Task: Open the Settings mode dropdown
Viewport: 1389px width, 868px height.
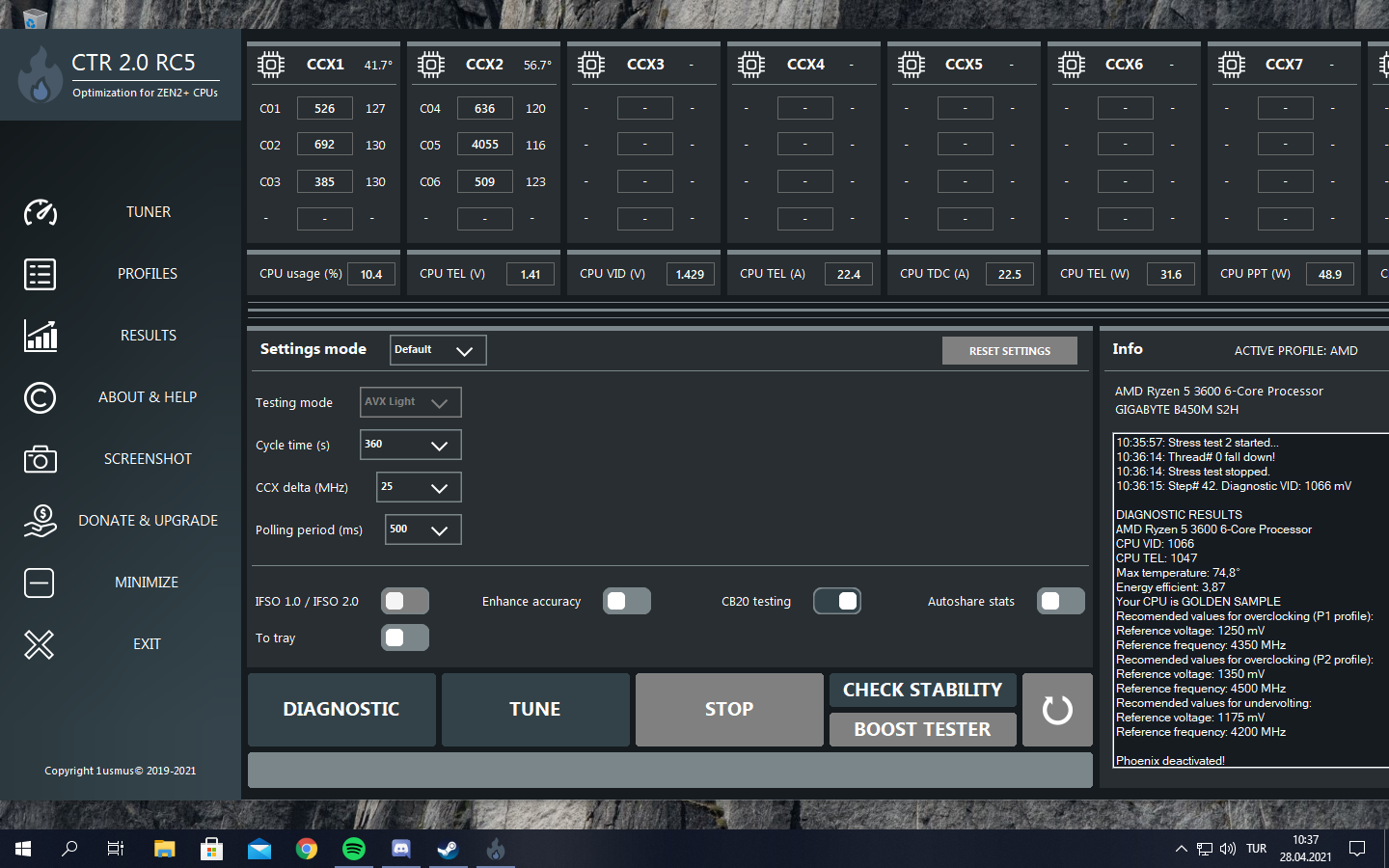Action: [438, 350]
